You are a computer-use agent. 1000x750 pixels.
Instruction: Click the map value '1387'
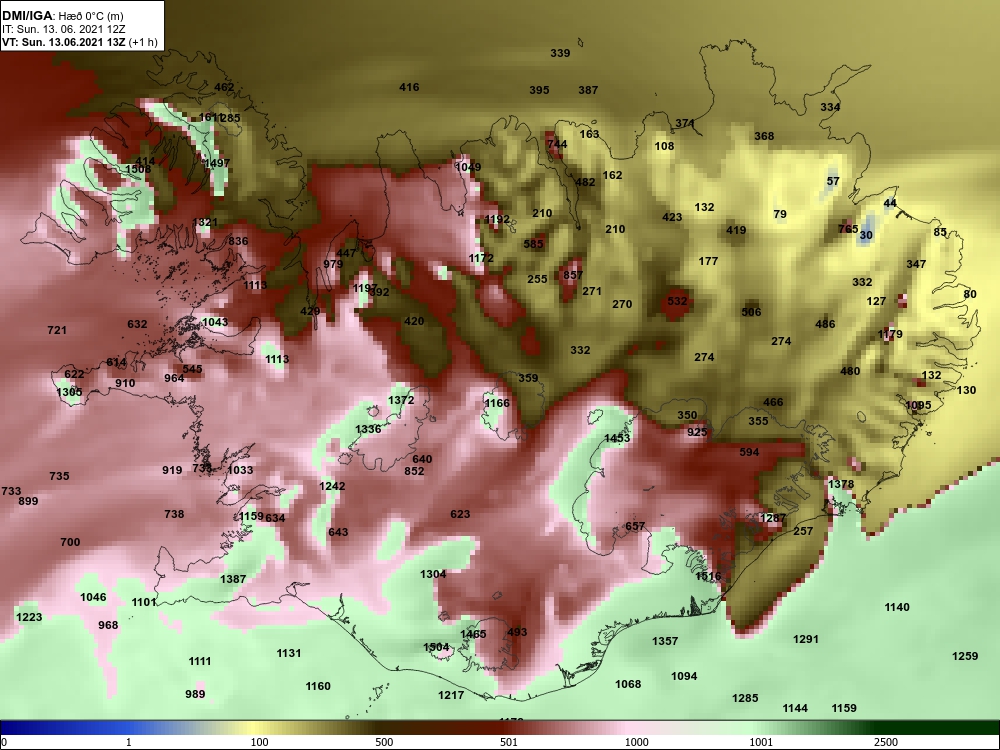[233, 579]
